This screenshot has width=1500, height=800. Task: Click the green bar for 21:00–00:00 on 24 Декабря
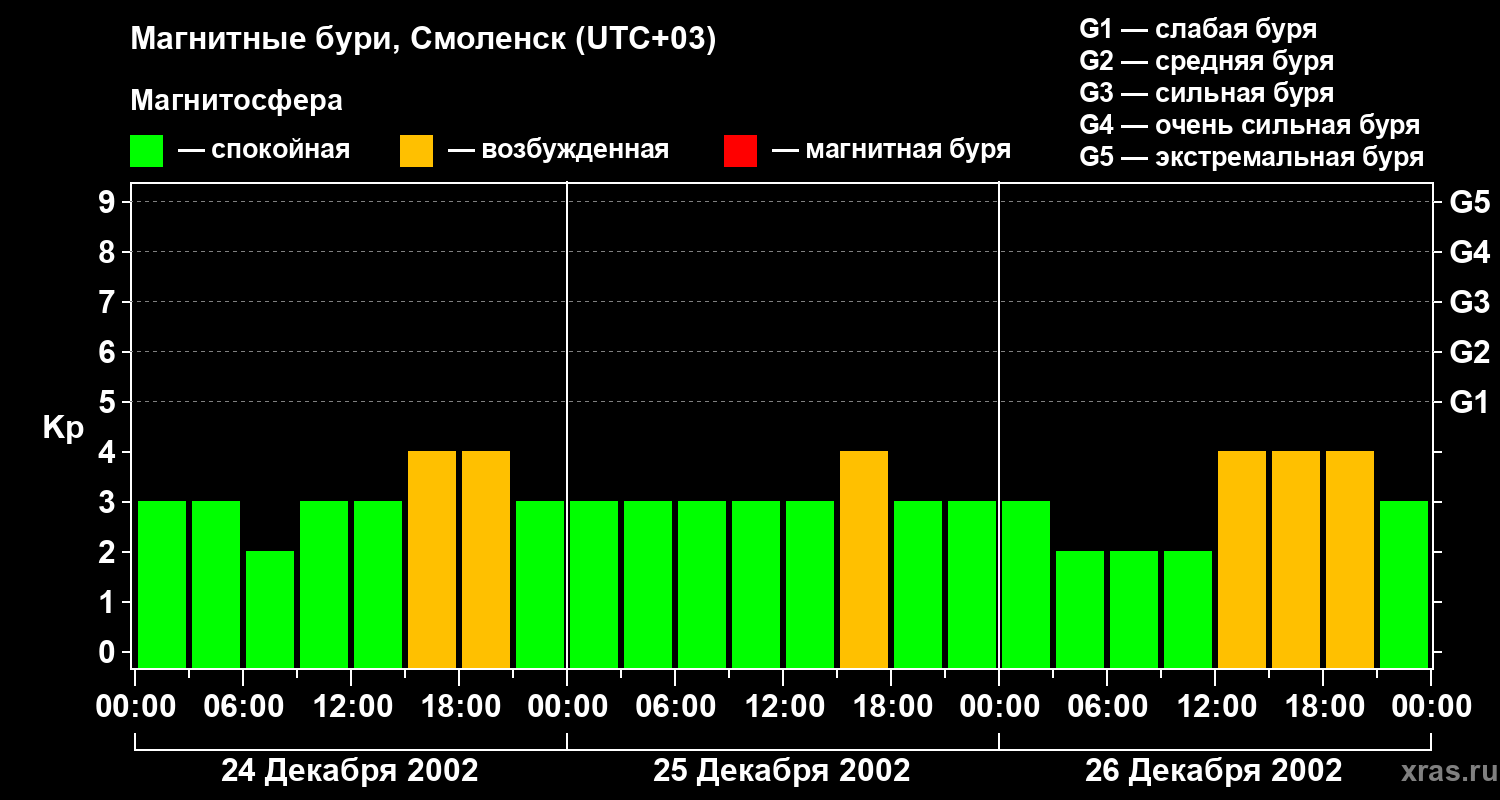click(x=540, y=584)
